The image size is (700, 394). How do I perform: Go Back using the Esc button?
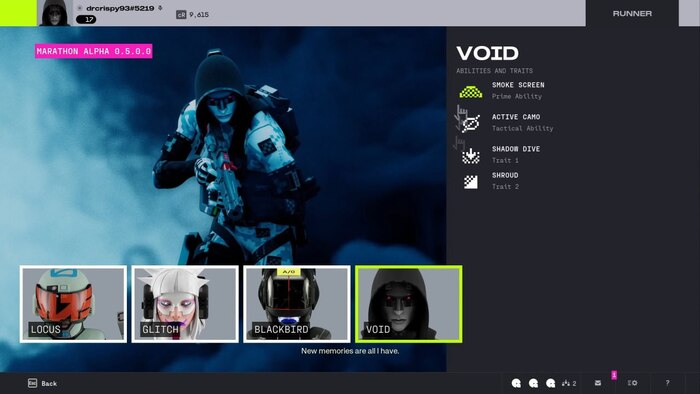click(x=42, y=383)
